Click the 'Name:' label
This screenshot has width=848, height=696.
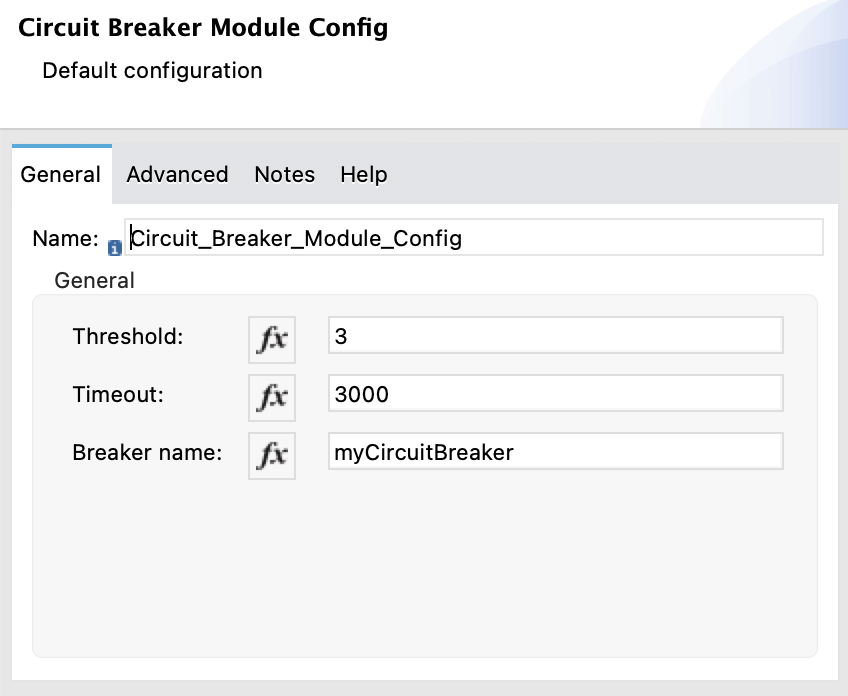click(65, 238)
